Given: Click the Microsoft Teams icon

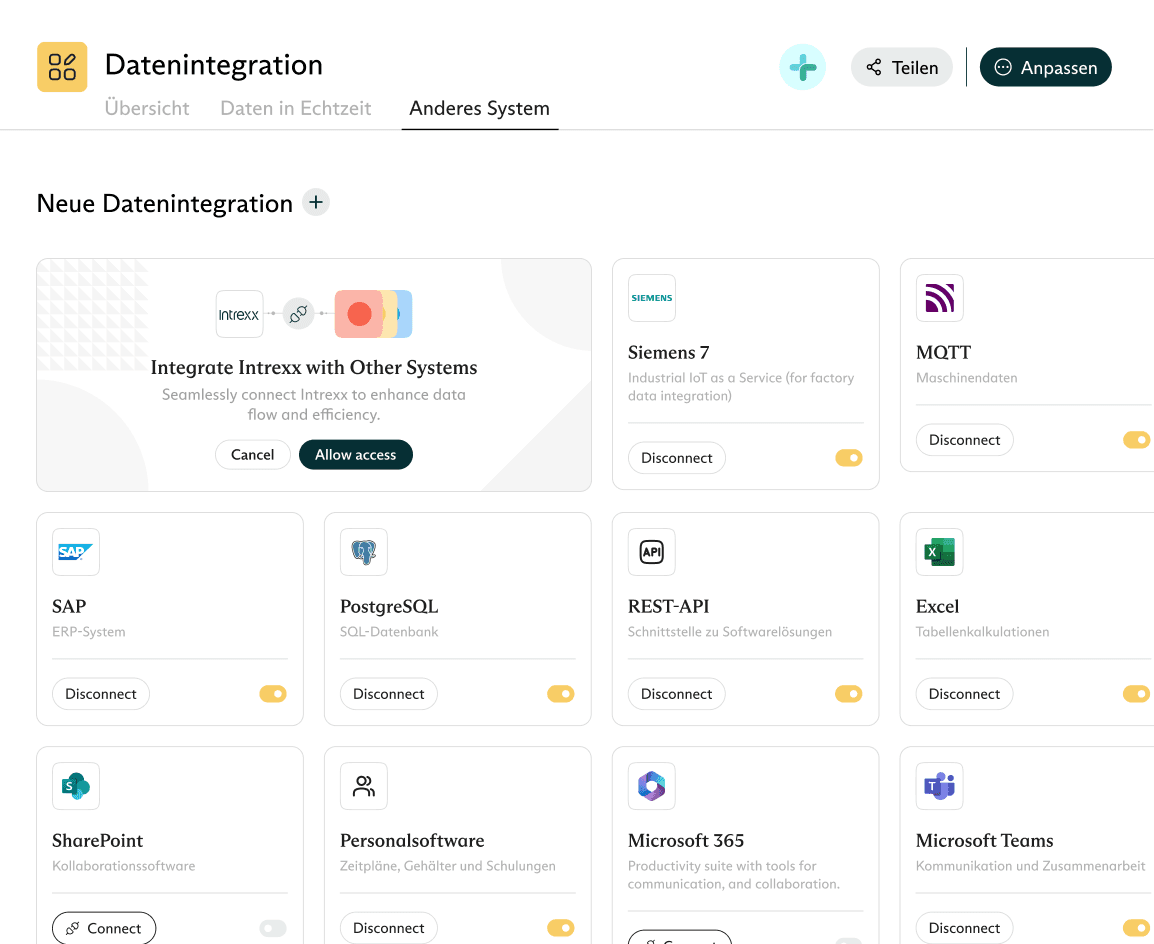Looking at the screenshot, I should coord(939,786).
